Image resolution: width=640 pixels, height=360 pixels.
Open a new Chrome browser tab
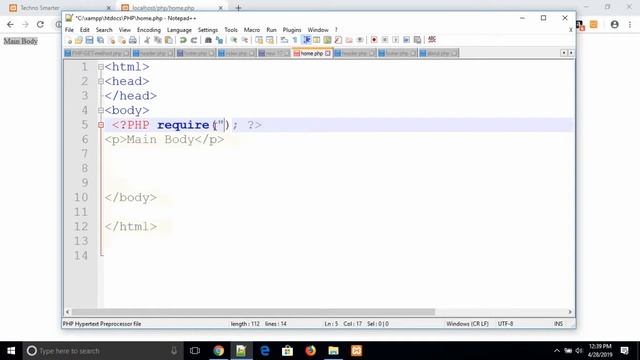pyautogui.click(x=239, y=8)
